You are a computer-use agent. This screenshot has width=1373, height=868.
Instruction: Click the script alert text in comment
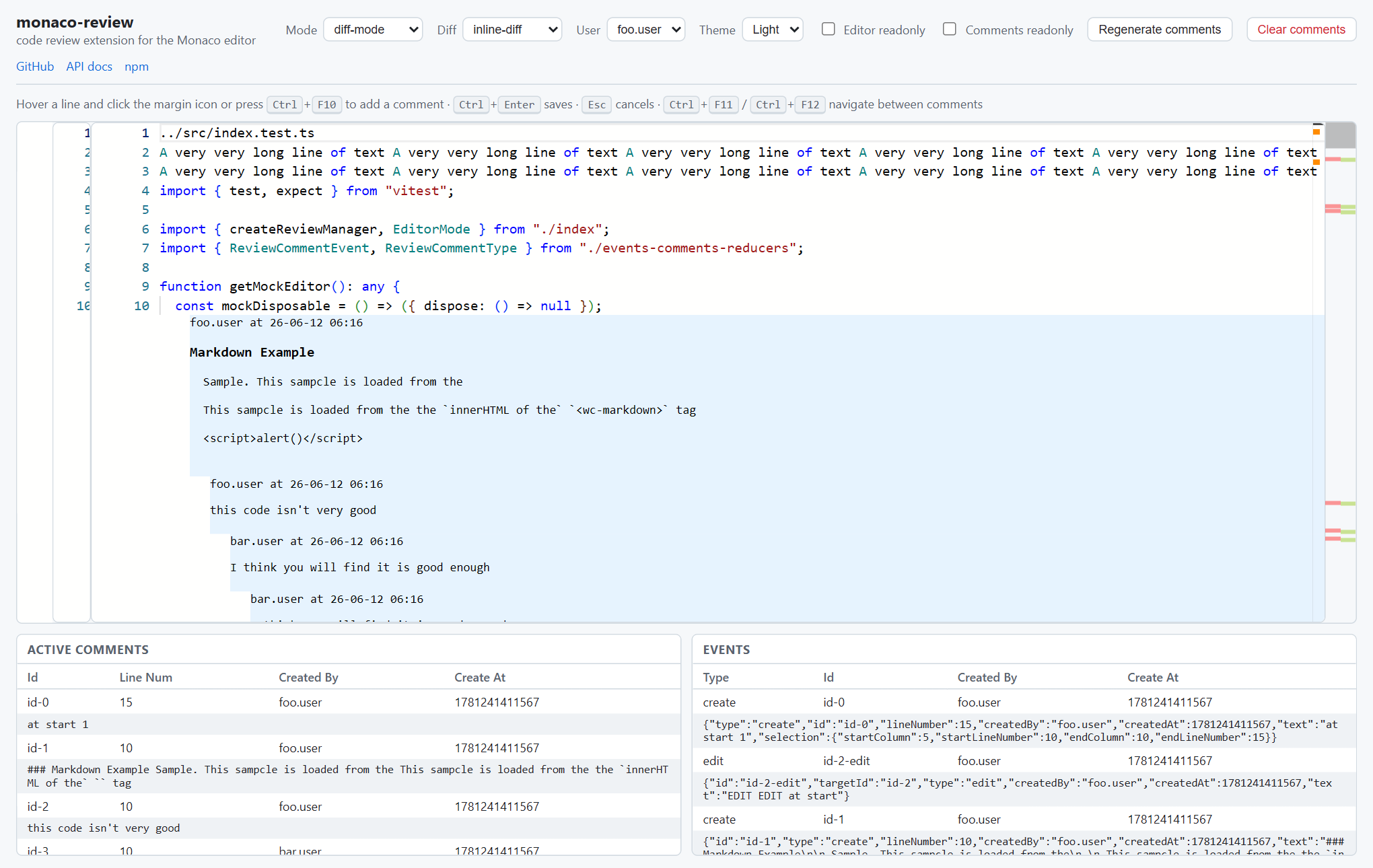[283, 438]
